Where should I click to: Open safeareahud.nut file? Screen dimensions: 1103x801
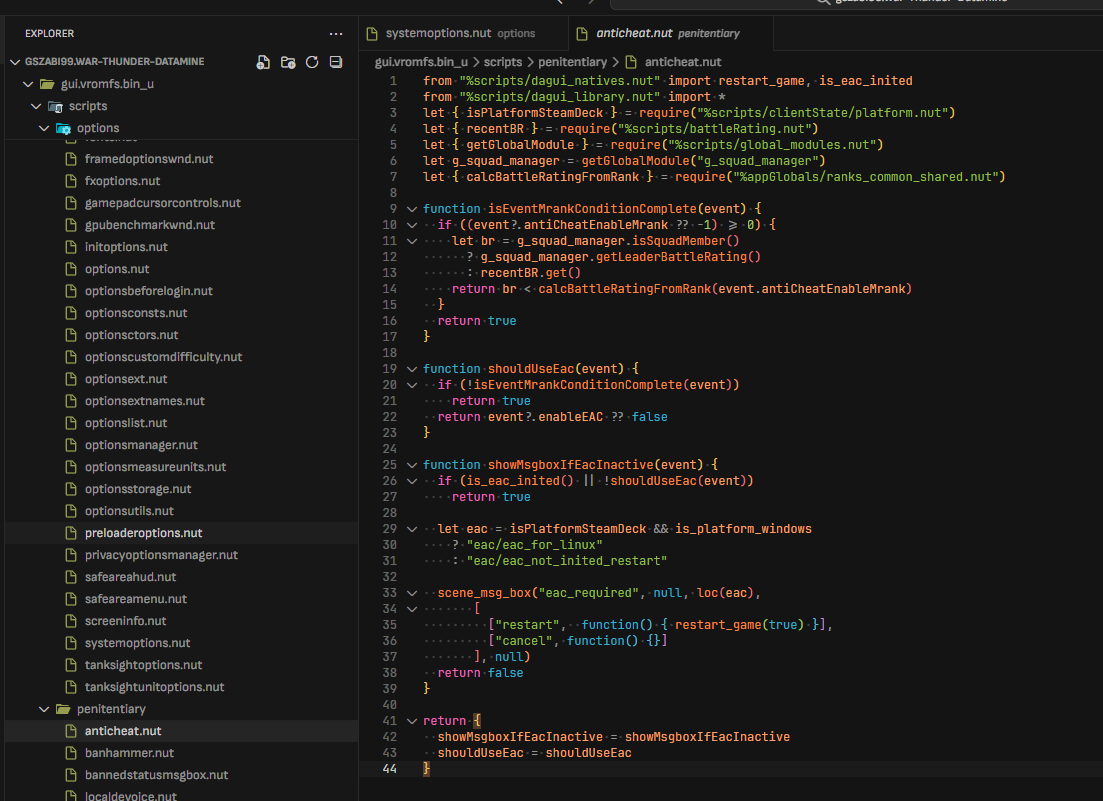tap(181, 577)
